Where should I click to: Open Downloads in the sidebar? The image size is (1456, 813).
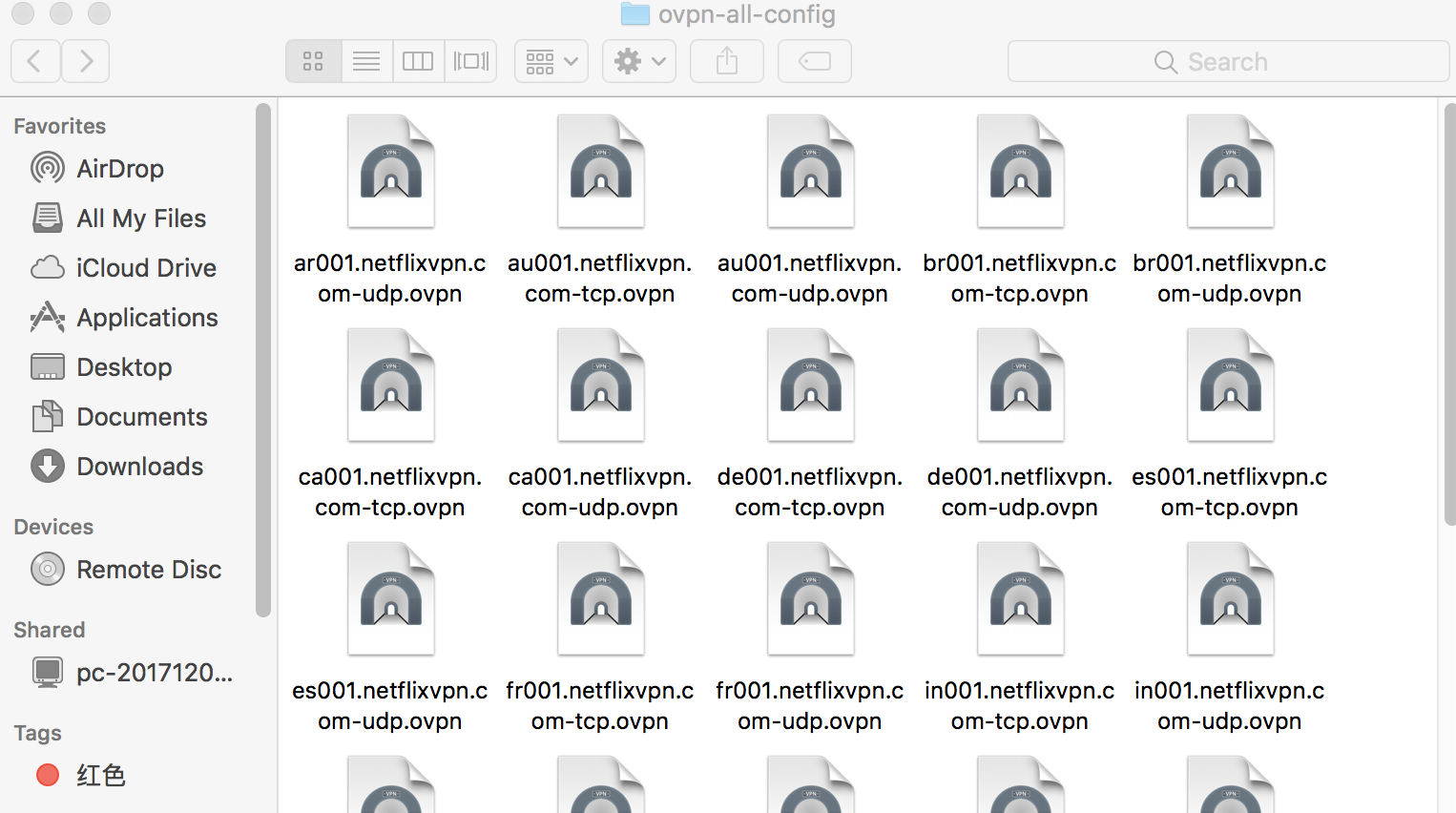click(x=116, y=467)
